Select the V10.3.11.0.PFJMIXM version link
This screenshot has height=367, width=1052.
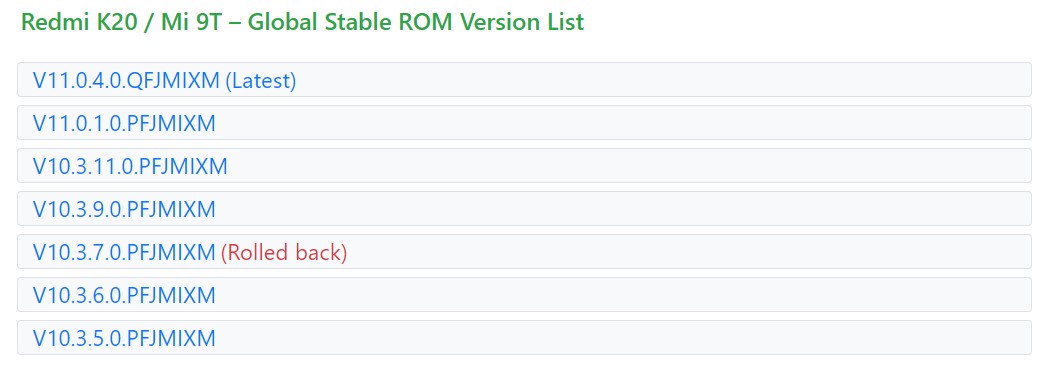130,166
